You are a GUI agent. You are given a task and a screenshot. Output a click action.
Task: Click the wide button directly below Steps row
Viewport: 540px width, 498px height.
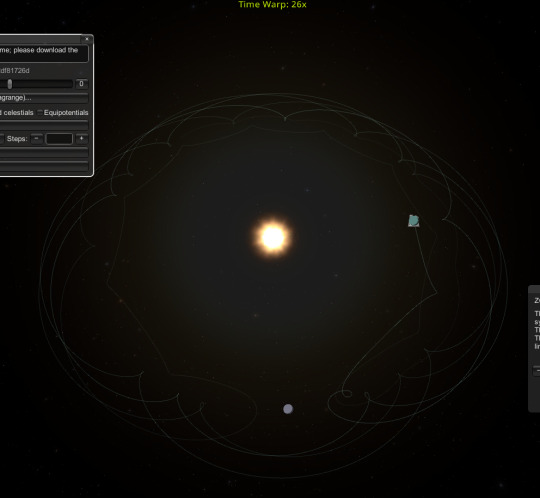[44, 152]
